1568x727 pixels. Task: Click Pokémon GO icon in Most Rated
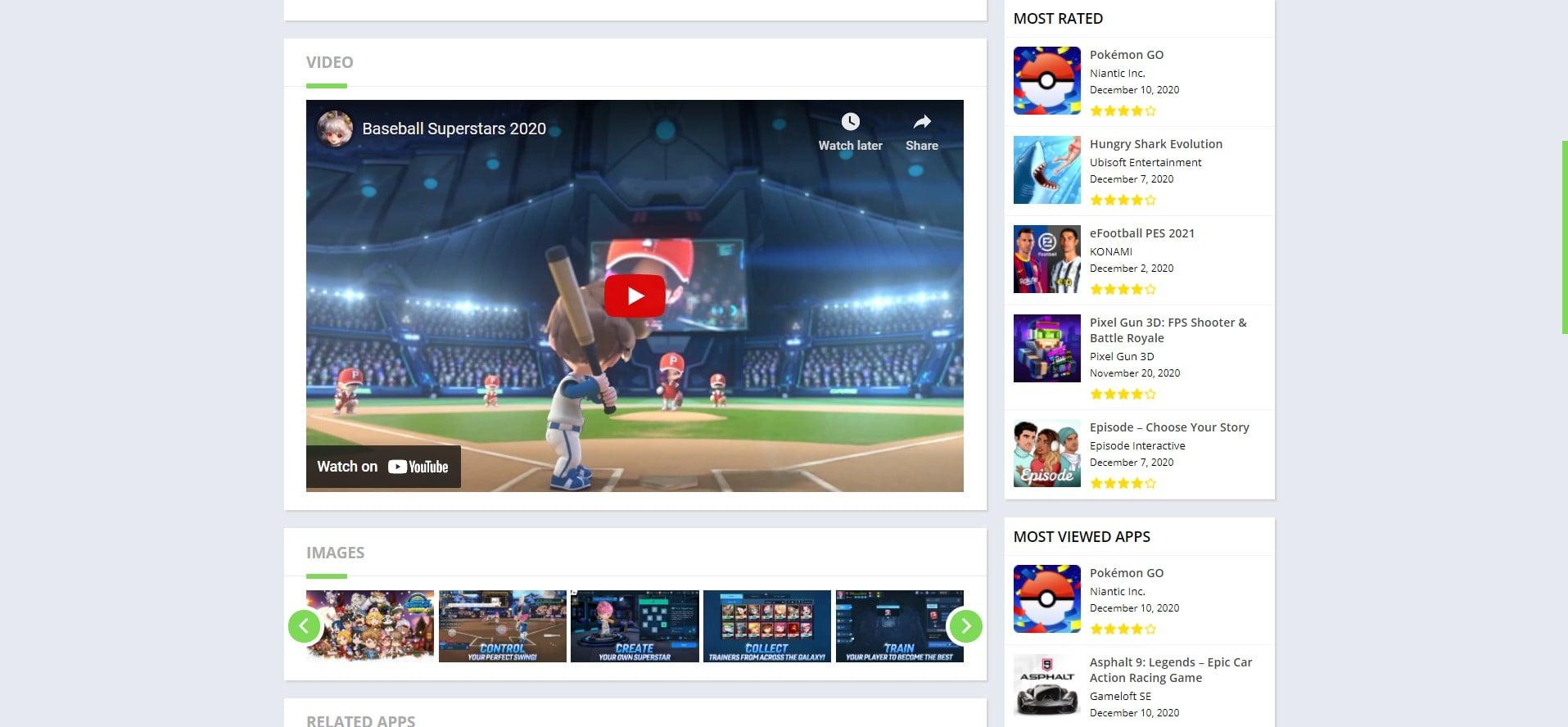(1047, 80)
